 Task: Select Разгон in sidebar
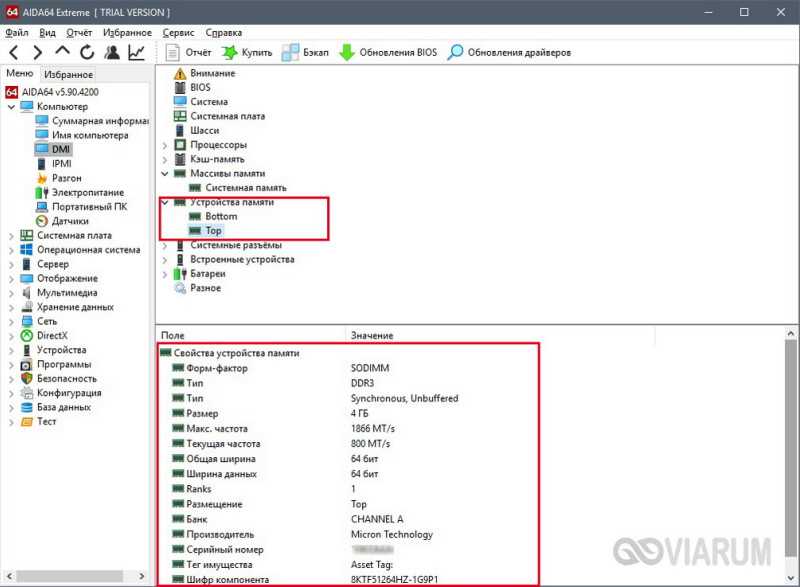click(x=59, y=178)
